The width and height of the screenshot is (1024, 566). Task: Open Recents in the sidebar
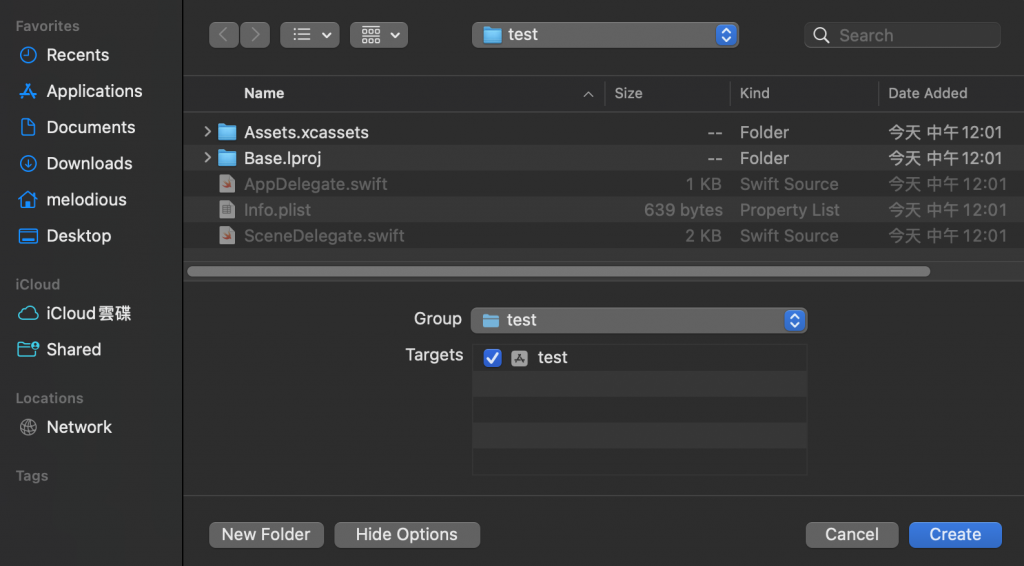(77, 55)
